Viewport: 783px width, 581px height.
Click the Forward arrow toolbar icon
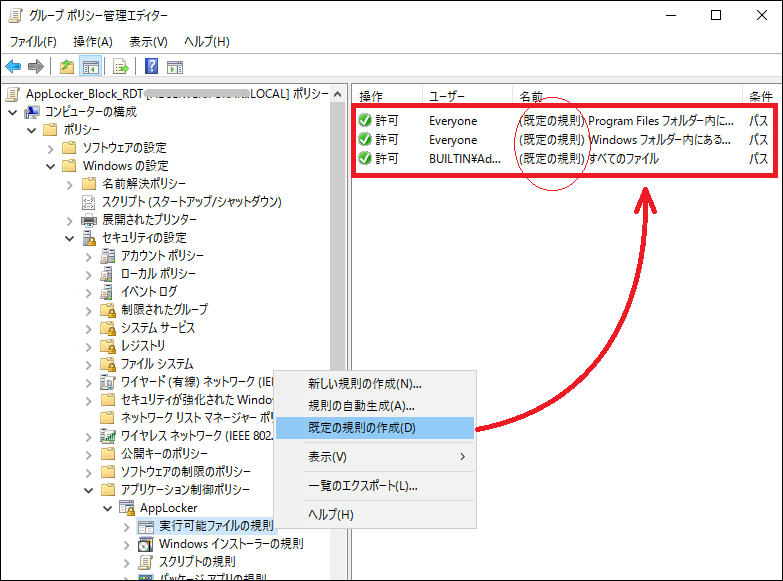(x=36, y=67)
